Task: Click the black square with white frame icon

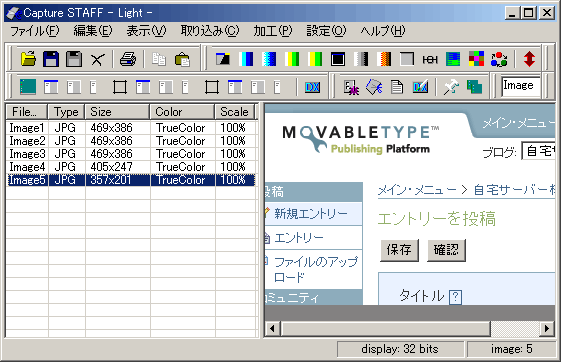Action: click(338, 59)
